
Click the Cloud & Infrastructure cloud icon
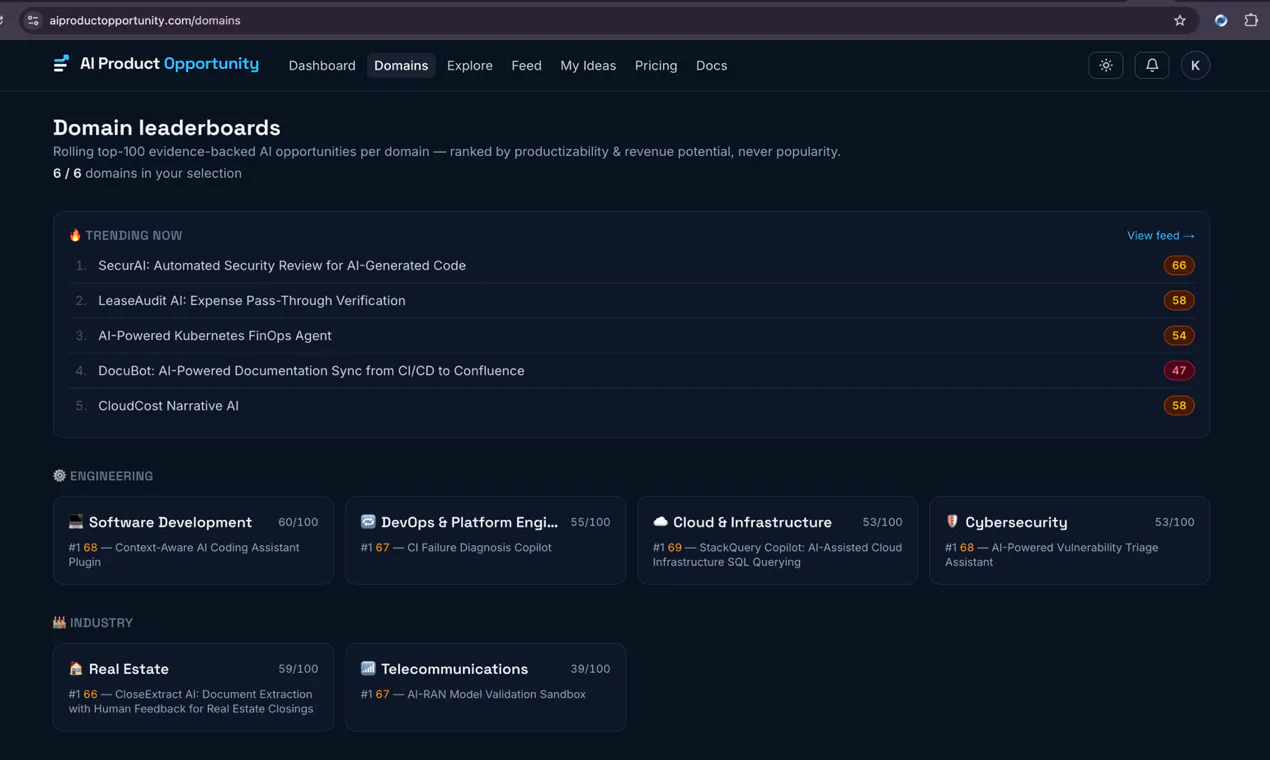[x=660, y=522]
